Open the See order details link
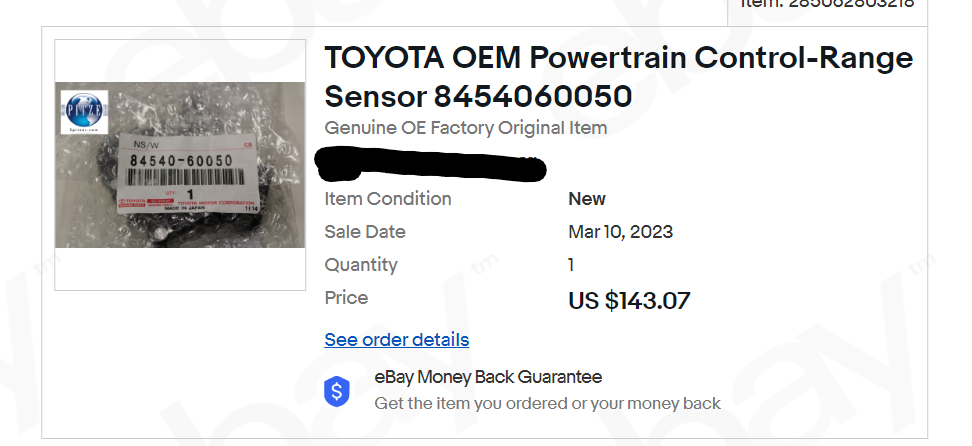 (397, 340)
